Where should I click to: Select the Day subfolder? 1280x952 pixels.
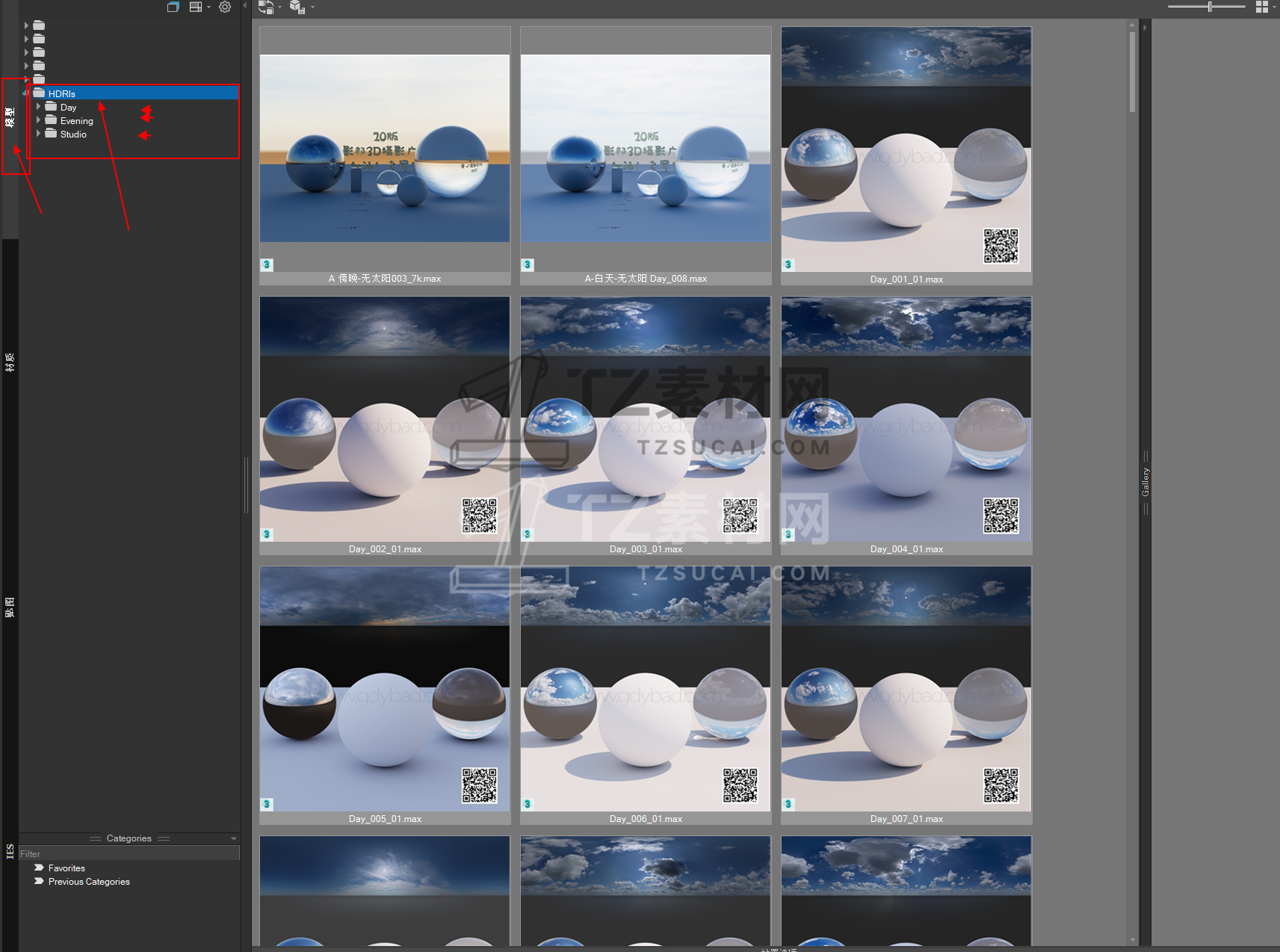[68, 108]
